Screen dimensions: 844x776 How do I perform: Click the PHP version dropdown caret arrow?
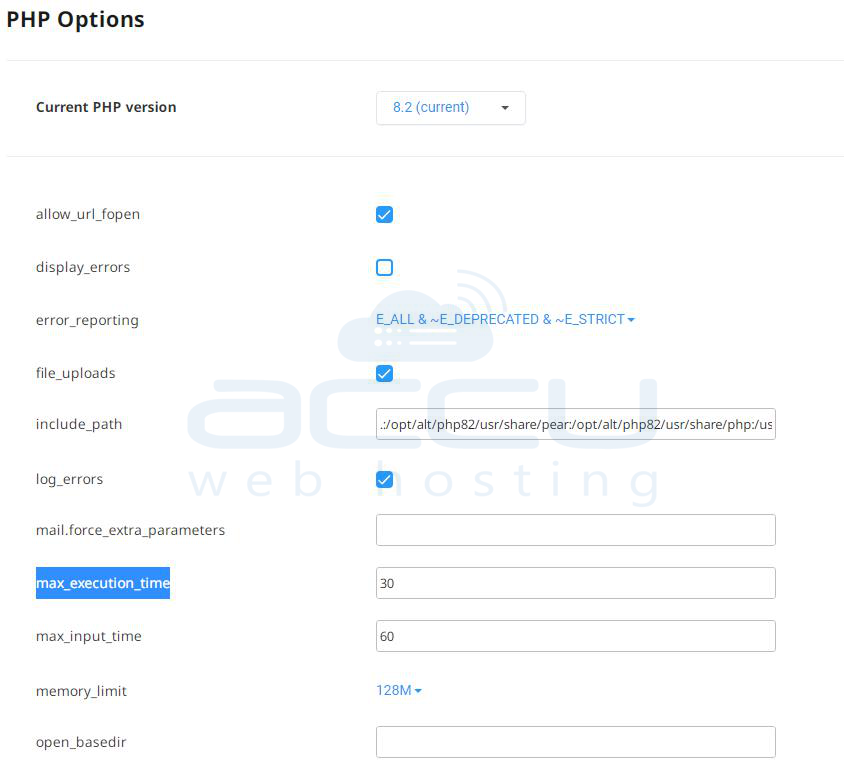click(505, 108)
